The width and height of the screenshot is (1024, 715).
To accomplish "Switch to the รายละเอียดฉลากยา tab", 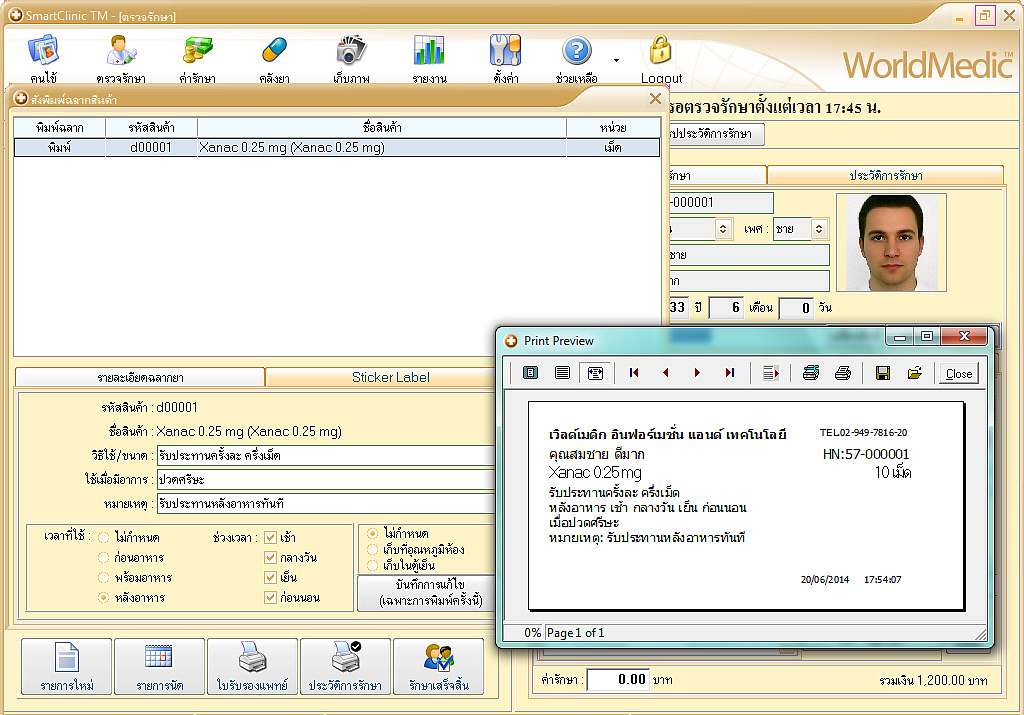I will 140,377.
